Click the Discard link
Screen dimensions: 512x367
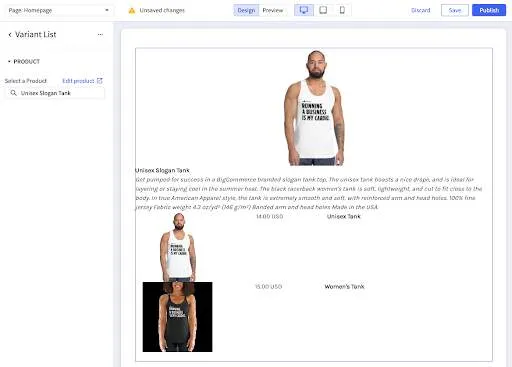coord(421,10)
